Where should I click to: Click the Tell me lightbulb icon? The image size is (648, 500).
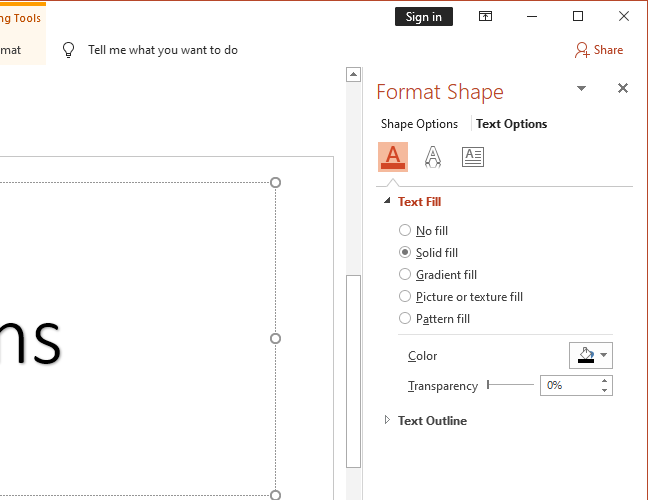pyautogui.click(x=69, y=50)
